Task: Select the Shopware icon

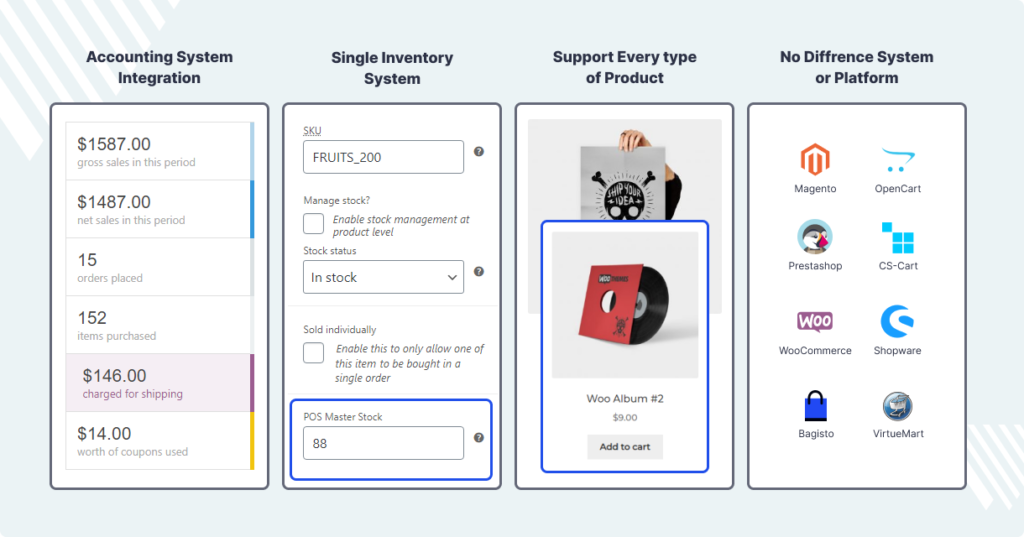Action: (897, 321)
